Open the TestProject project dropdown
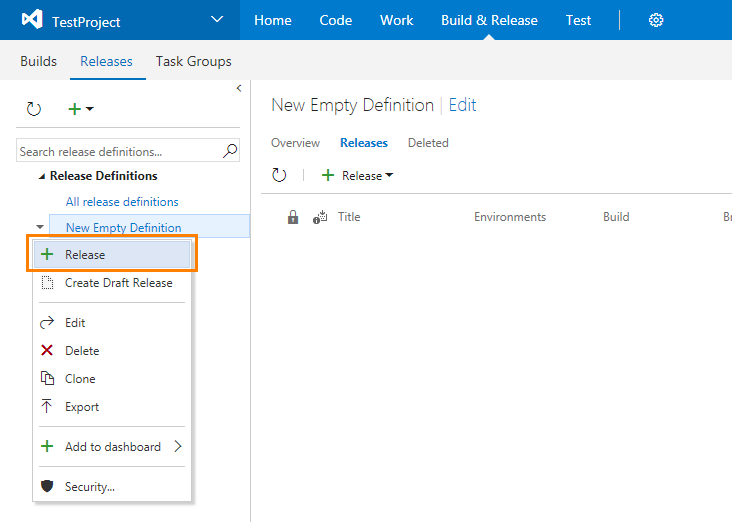732x522 pixels. (217, 20)
